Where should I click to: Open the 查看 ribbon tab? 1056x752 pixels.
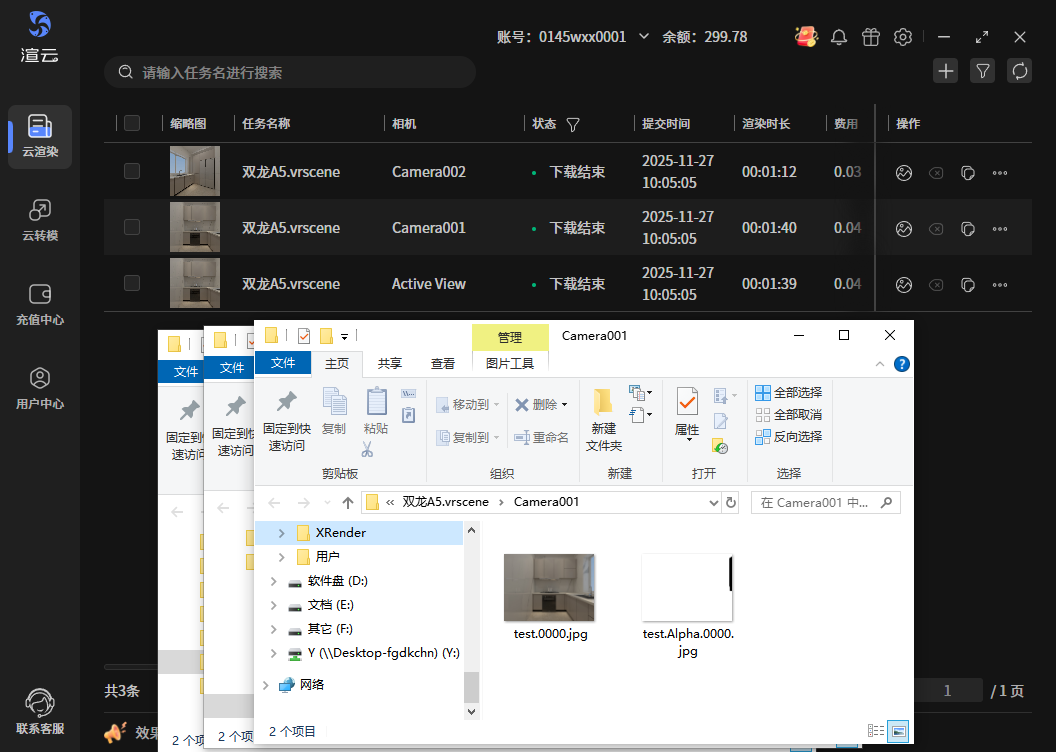(442, 363)
